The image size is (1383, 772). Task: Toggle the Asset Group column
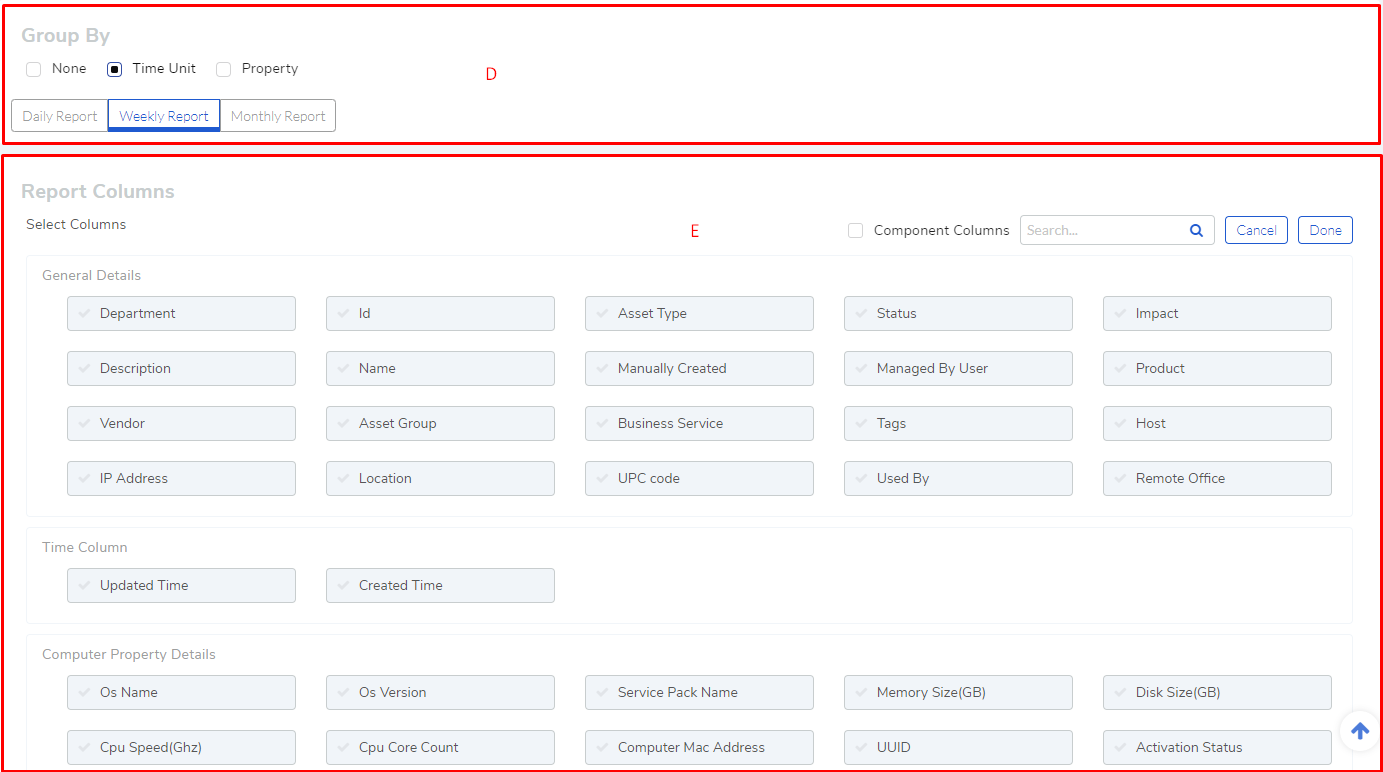coord(440,423)
